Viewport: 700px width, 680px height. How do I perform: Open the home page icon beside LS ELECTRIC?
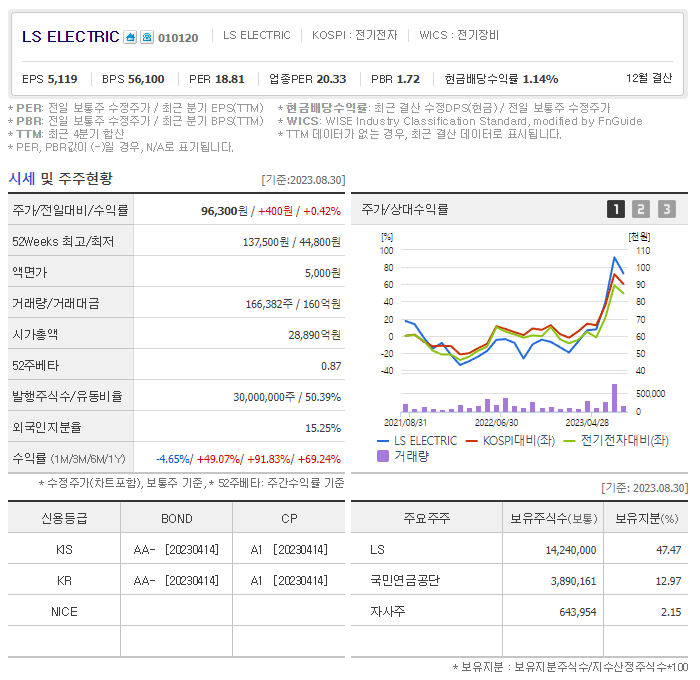(130, 37)
